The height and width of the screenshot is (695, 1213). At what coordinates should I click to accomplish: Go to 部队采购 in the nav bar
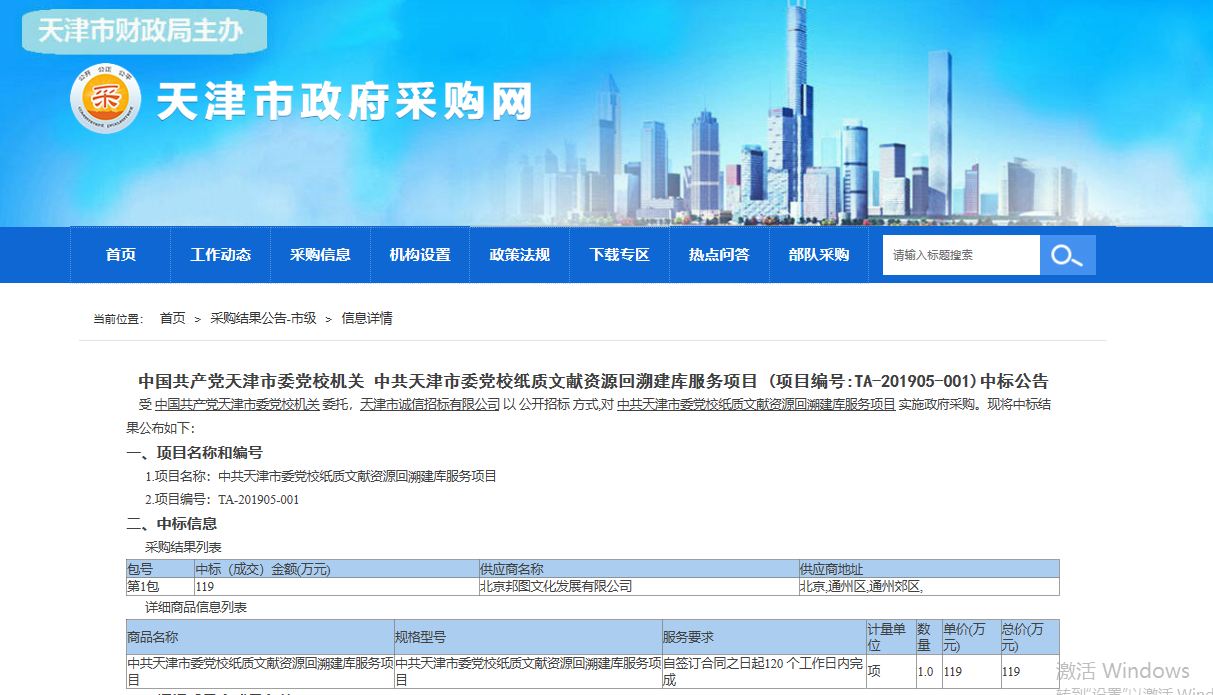point(819,255)
